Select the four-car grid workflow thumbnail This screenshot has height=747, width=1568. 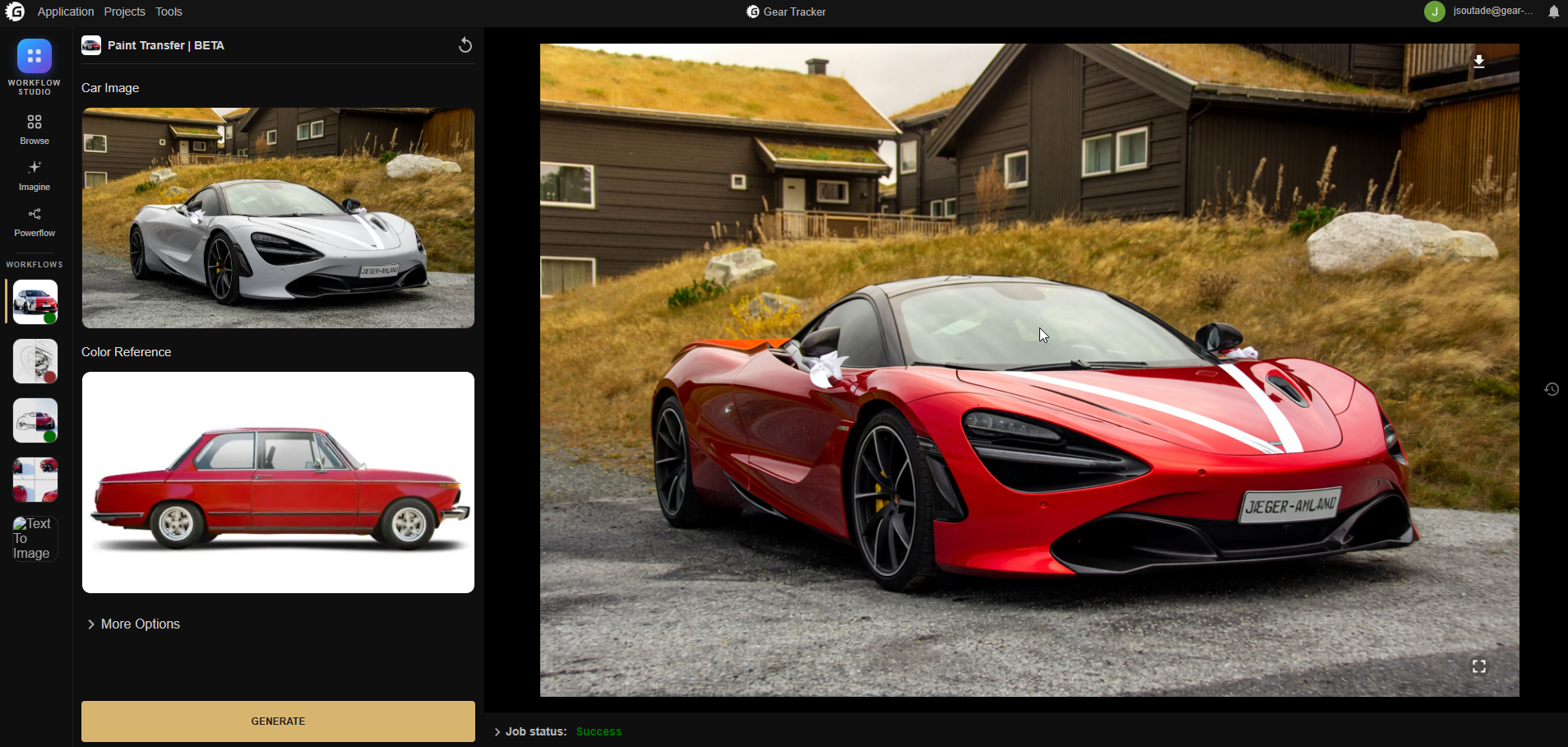coord(35,479)
